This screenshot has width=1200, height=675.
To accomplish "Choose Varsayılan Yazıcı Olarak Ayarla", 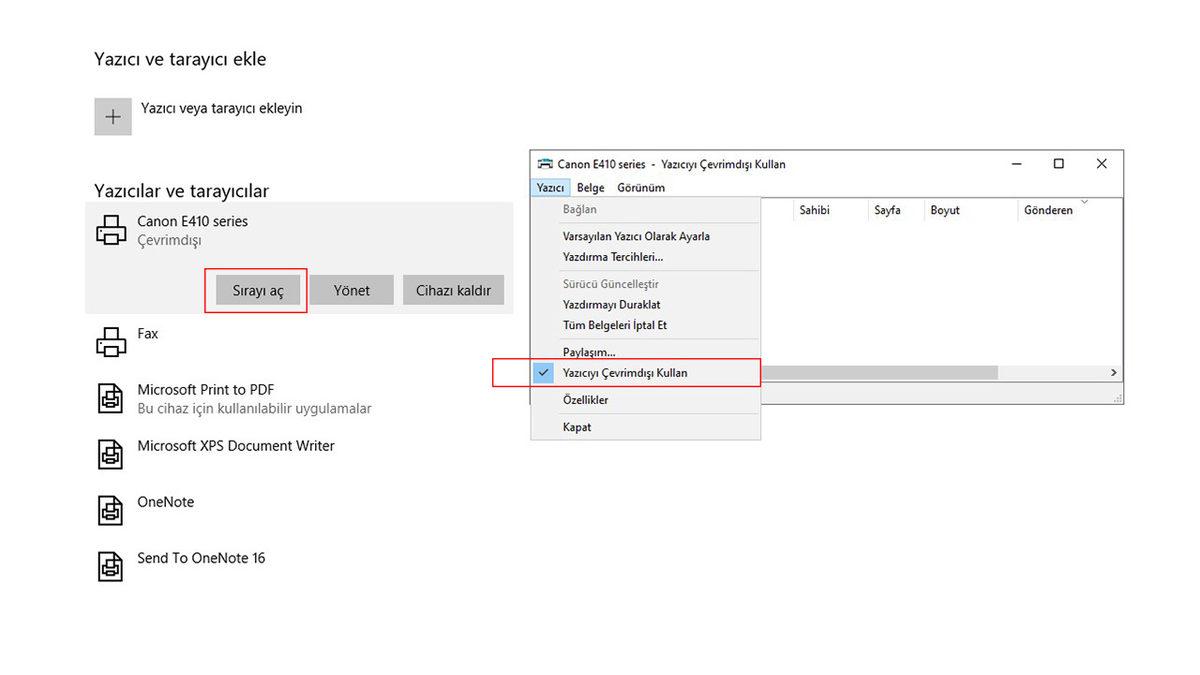I will tap(636, 237).
